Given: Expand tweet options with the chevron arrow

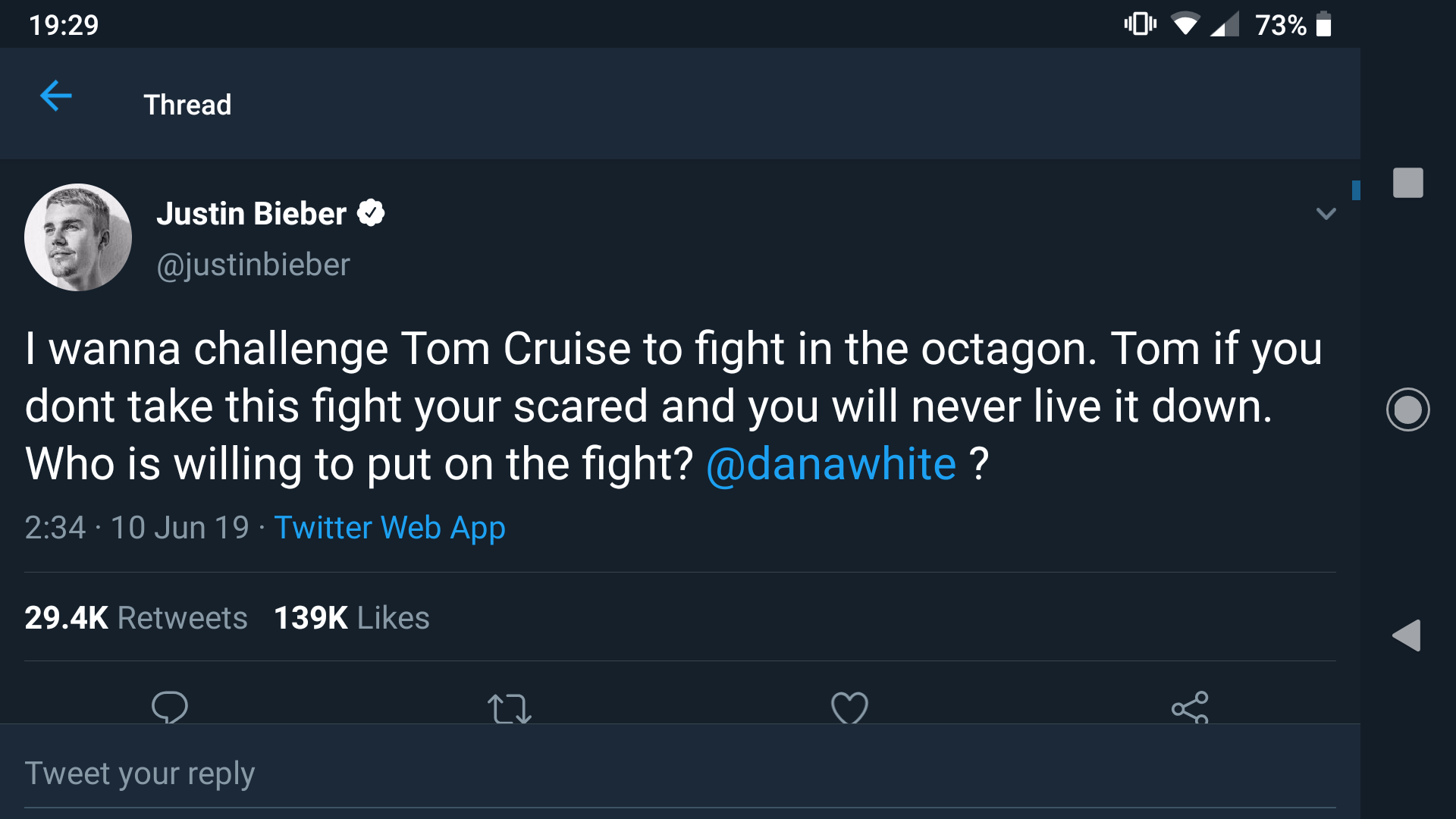Looking at the screenshot, I should click(x=1326, y=214).
